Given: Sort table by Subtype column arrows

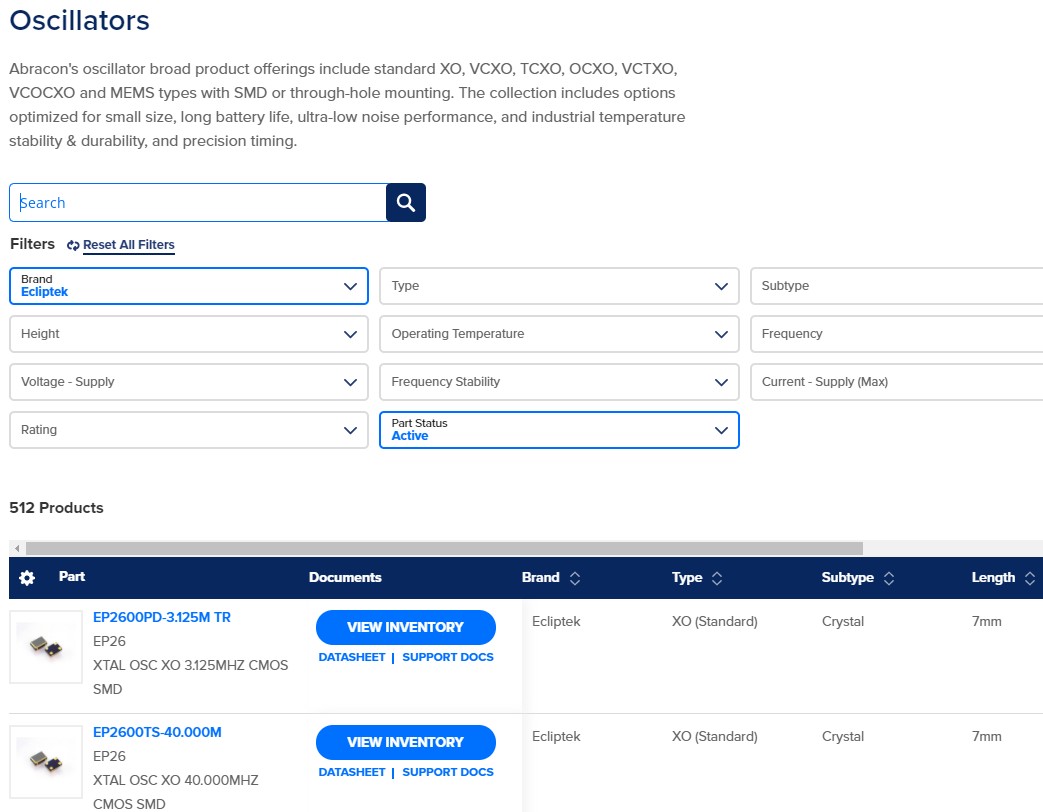Looking at the screenshot, I should pos(889,578).
